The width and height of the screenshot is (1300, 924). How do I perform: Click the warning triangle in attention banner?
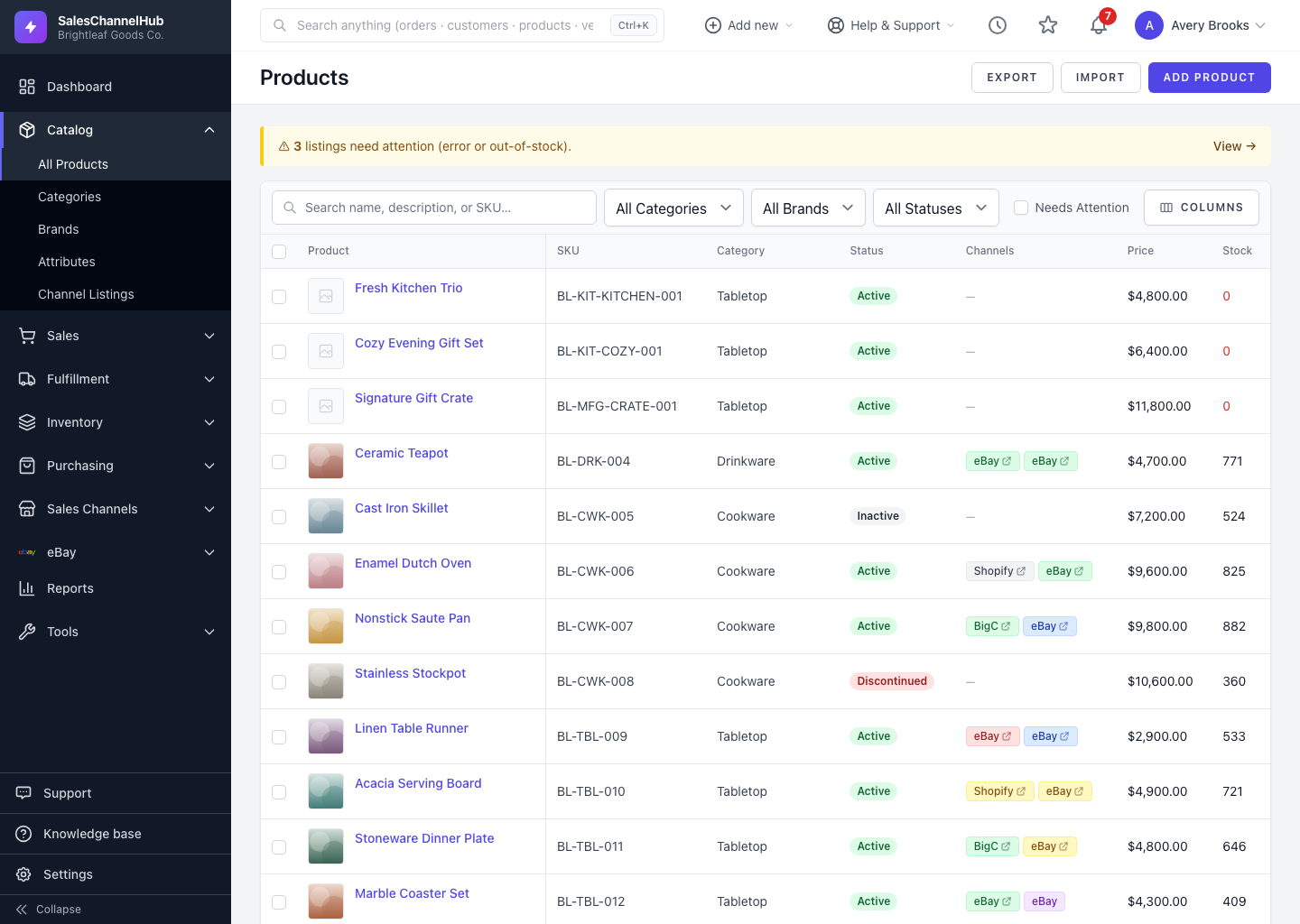point(283,146)
